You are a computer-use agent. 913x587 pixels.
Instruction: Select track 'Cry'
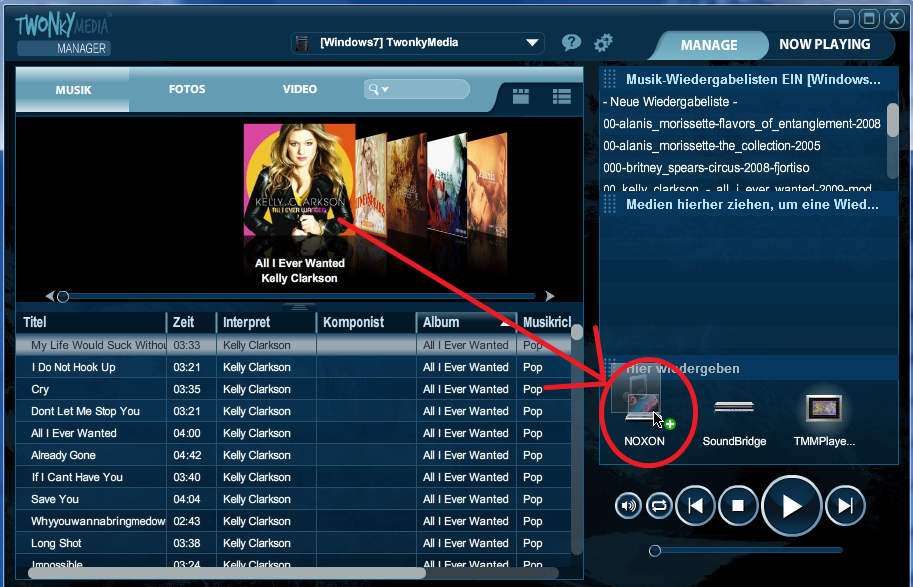pos(293,389)
